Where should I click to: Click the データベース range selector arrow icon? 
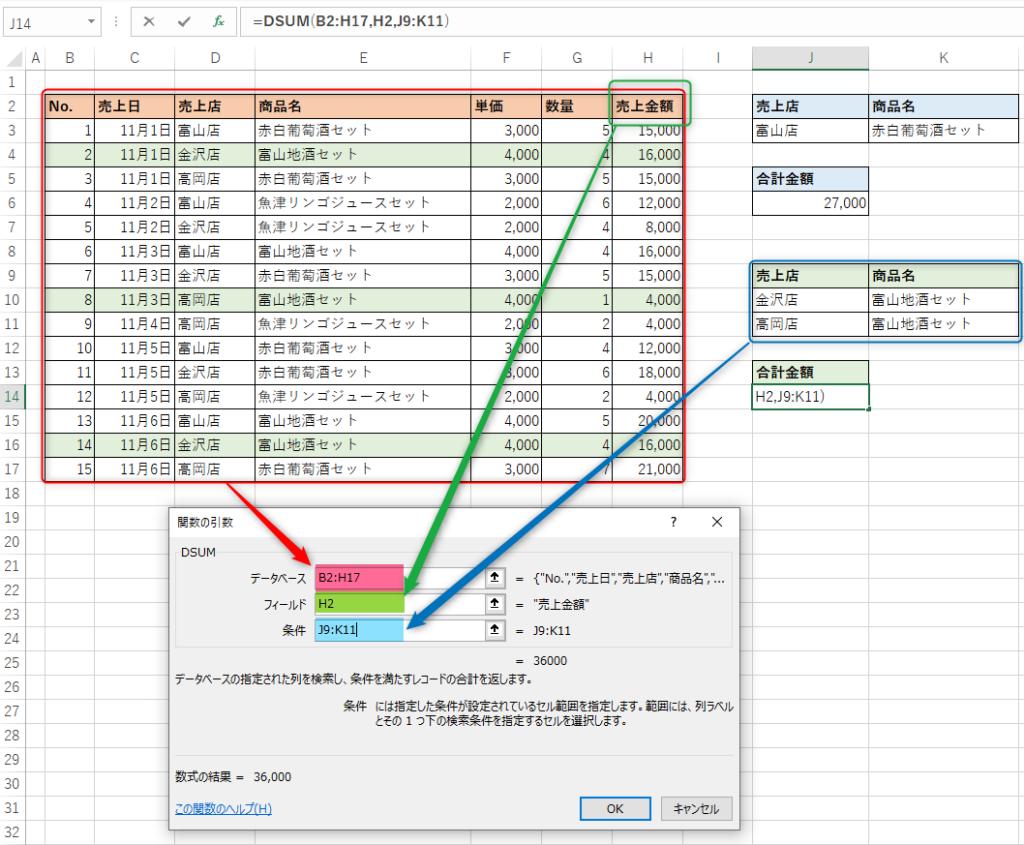(495, 577)
